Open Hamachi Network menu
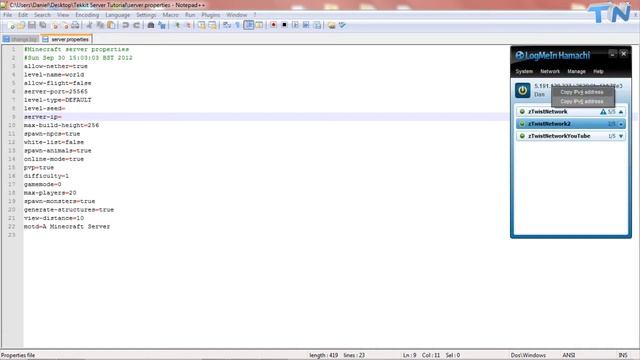Viewport: 640px width, 360px height. (x=550, y=71)
